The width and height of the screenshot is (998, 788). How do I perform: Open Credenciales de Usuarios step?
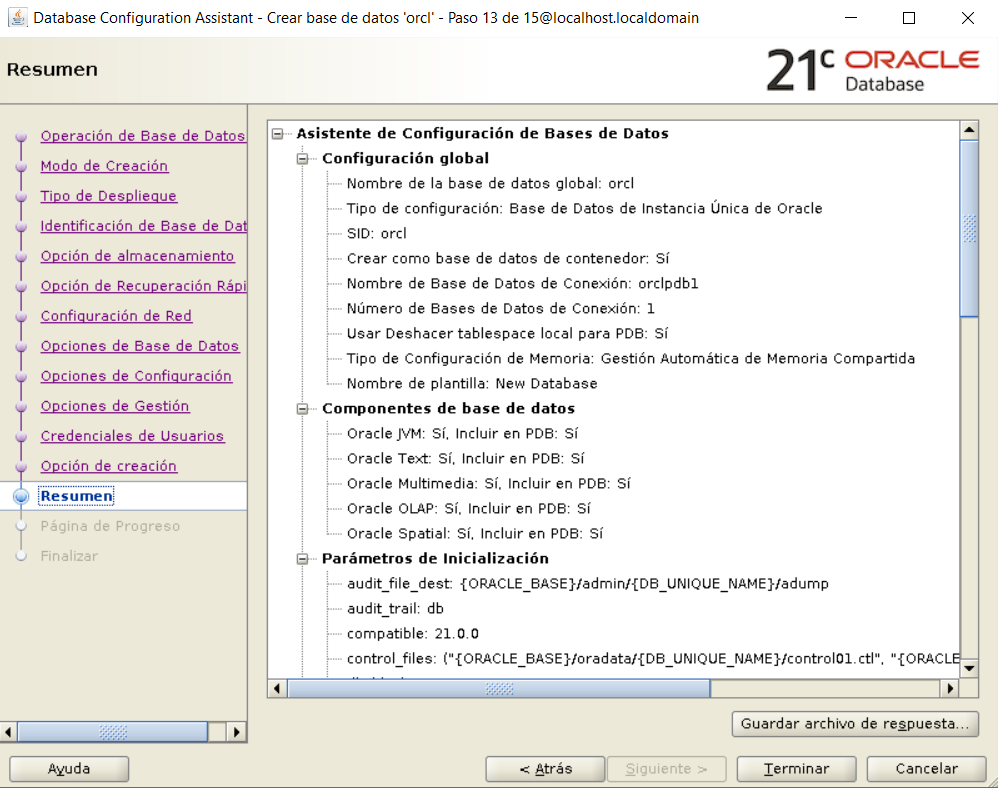point(132,435)
